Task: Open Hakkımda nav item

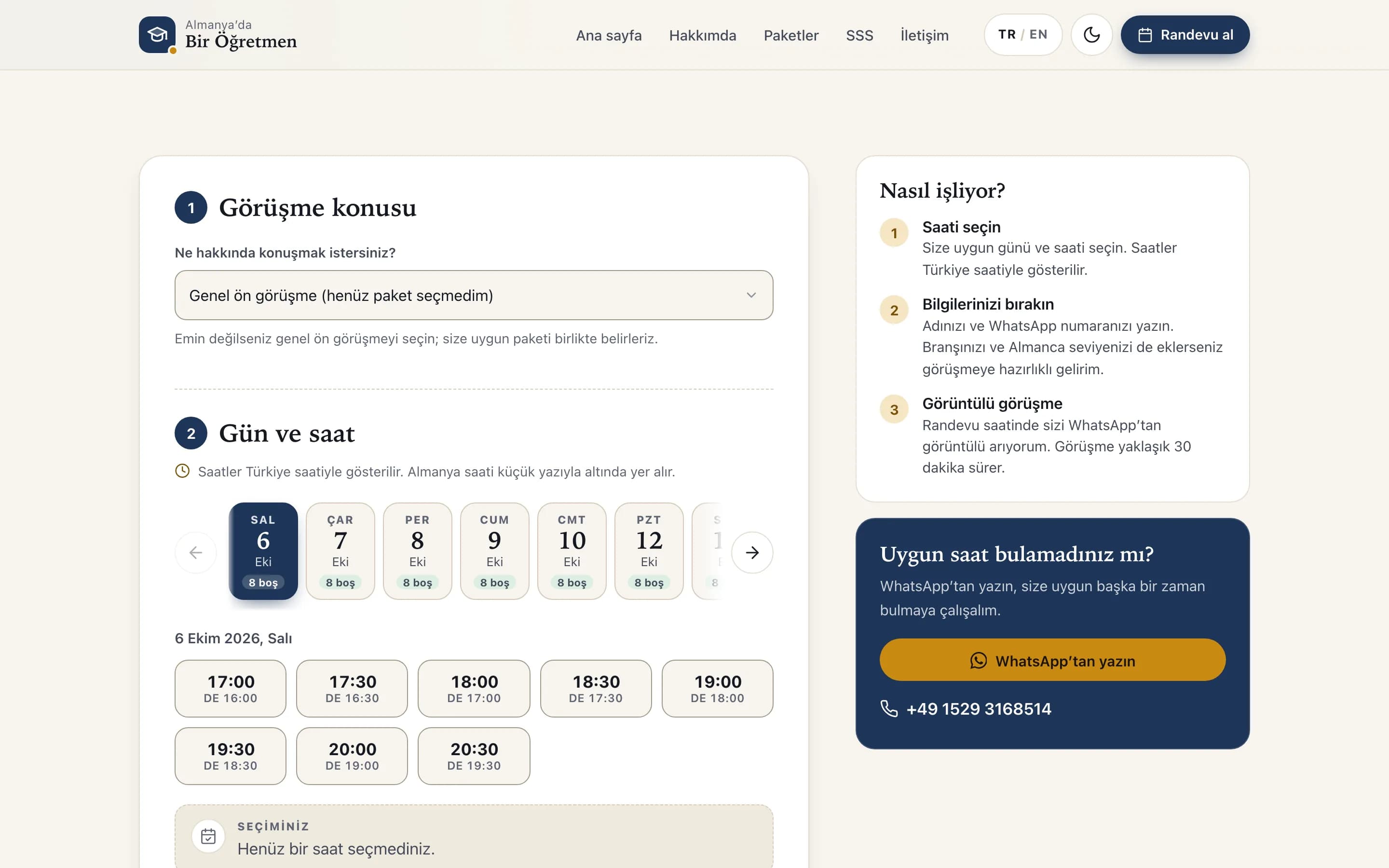Action: [x=703, y=36]
